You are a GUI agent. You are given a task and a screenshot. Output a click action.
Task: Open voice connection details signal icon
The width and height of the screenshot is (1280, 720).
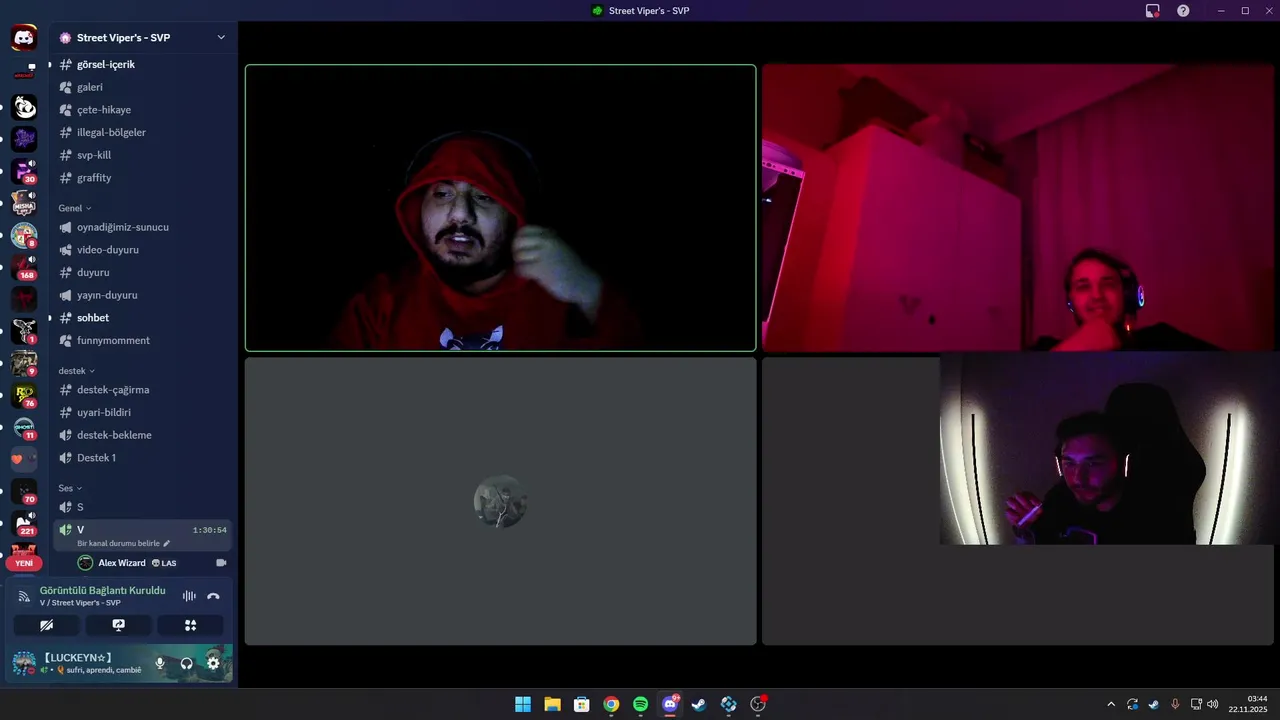pyautogui.click(x=24, y=596)
